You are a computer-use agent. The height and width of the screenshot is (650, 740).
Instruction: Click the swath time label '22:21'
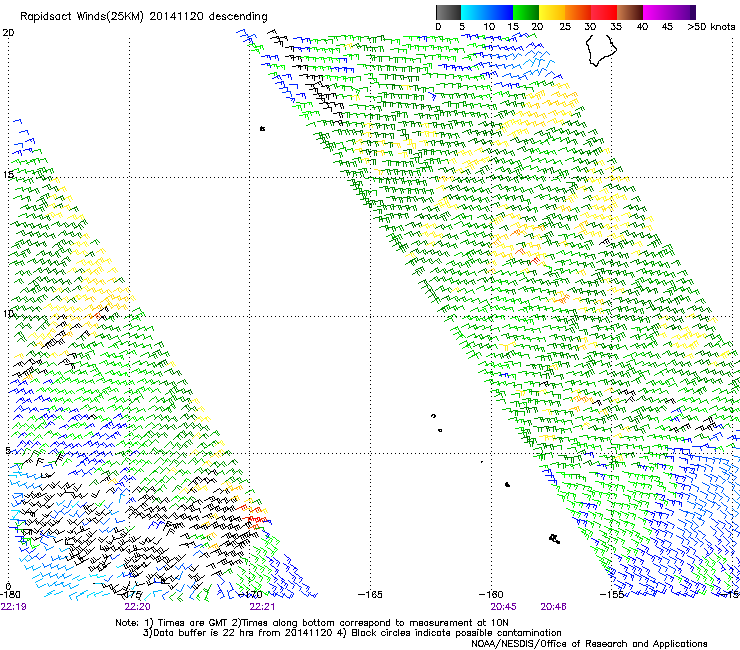point(262,607)
